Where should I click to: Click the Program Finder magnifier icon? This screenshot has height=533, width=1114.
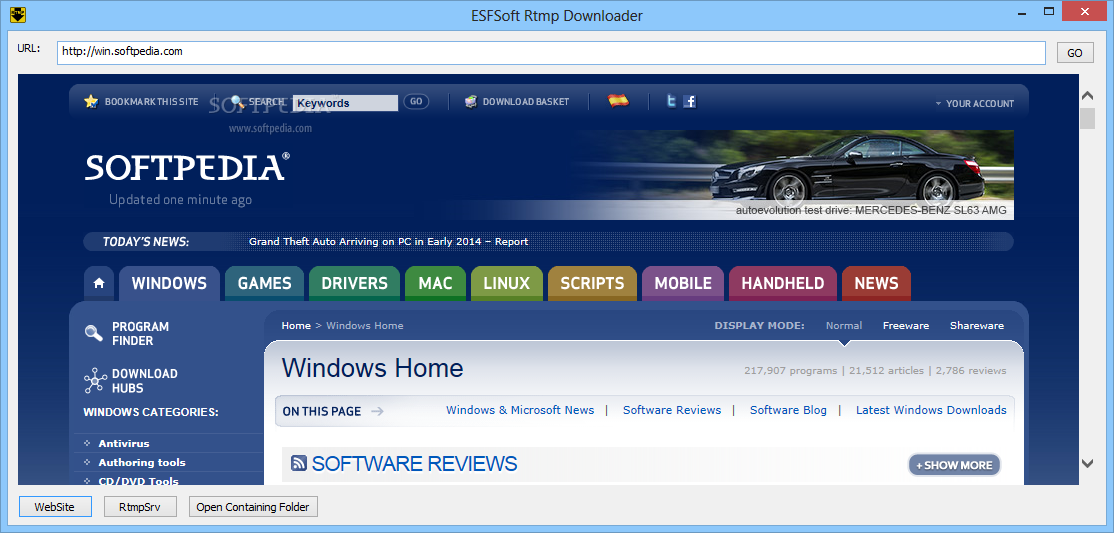[x=94, y=333]
